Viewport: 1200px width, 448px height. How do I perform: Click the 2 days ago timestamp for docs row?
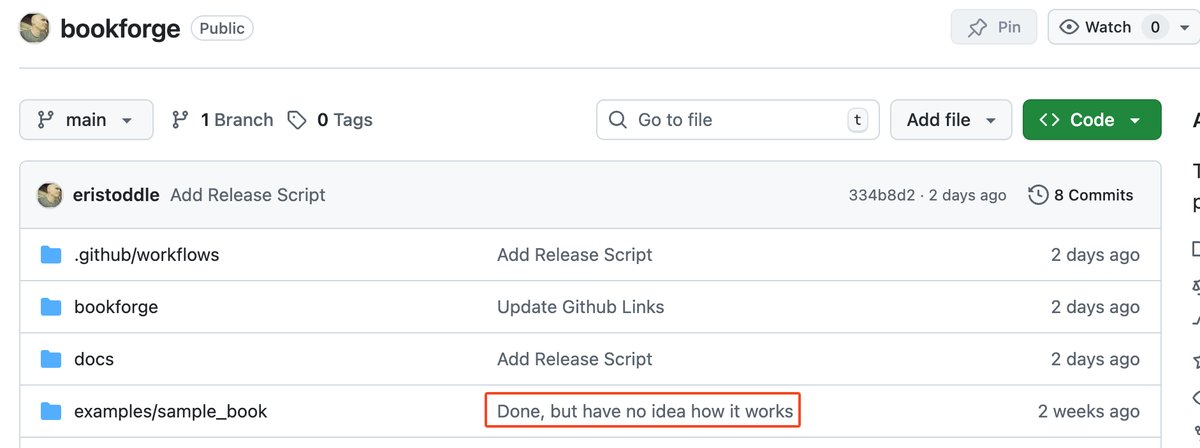point(1095,359)
